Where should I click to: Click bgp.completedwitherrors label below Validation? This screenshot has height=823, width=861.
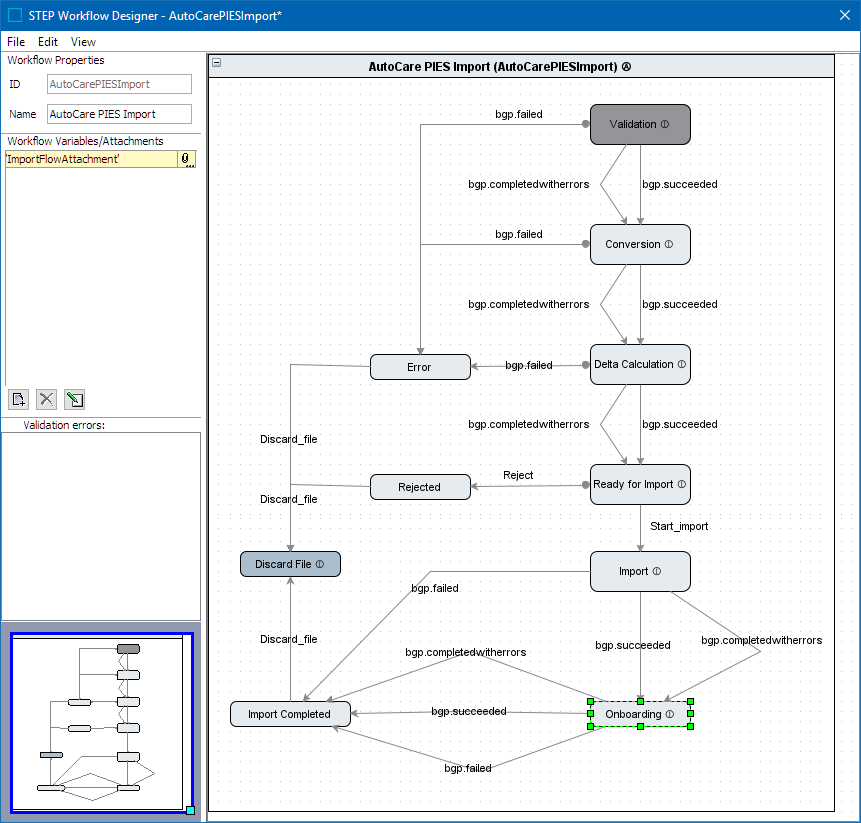pos(529,184)
